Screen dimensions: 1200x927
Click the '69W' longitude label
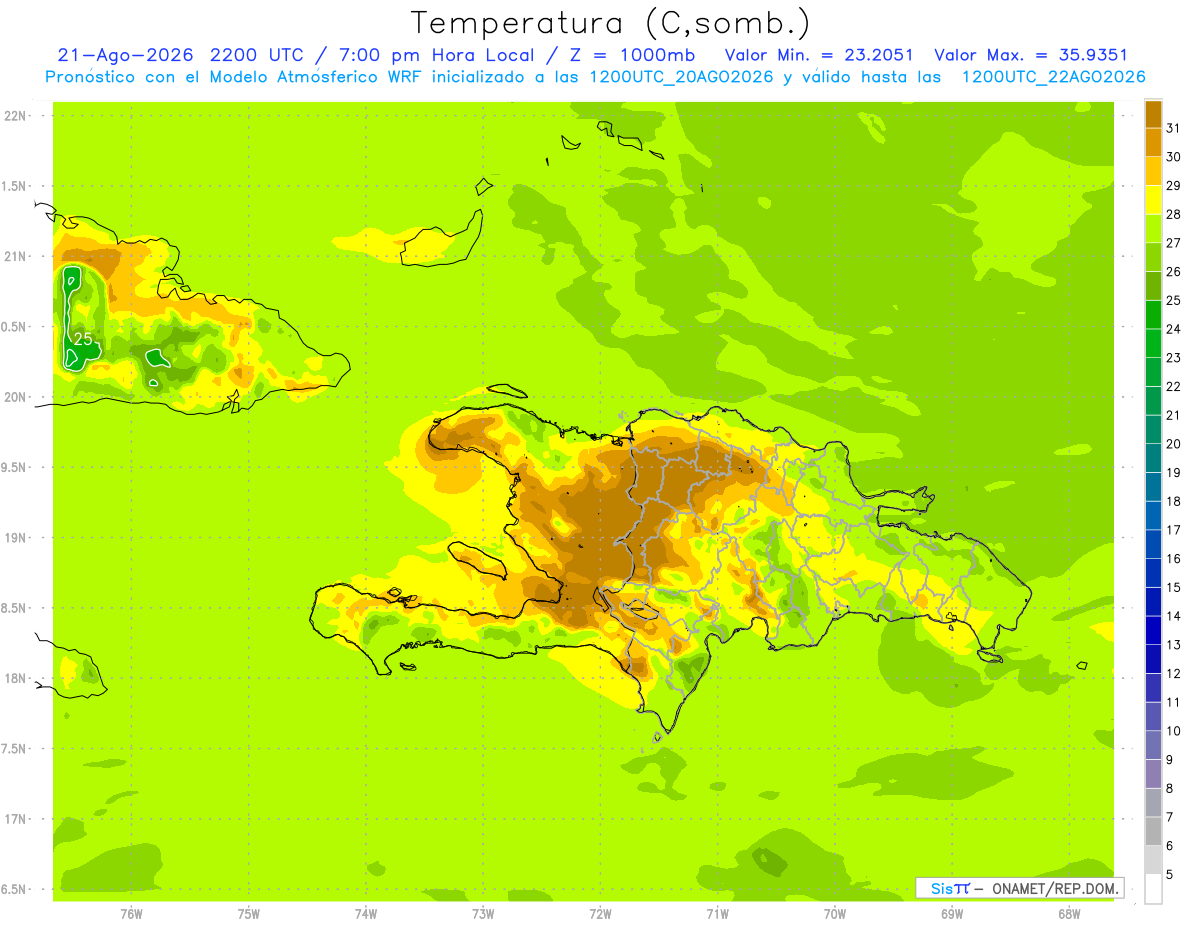click(x=952, y=914)
